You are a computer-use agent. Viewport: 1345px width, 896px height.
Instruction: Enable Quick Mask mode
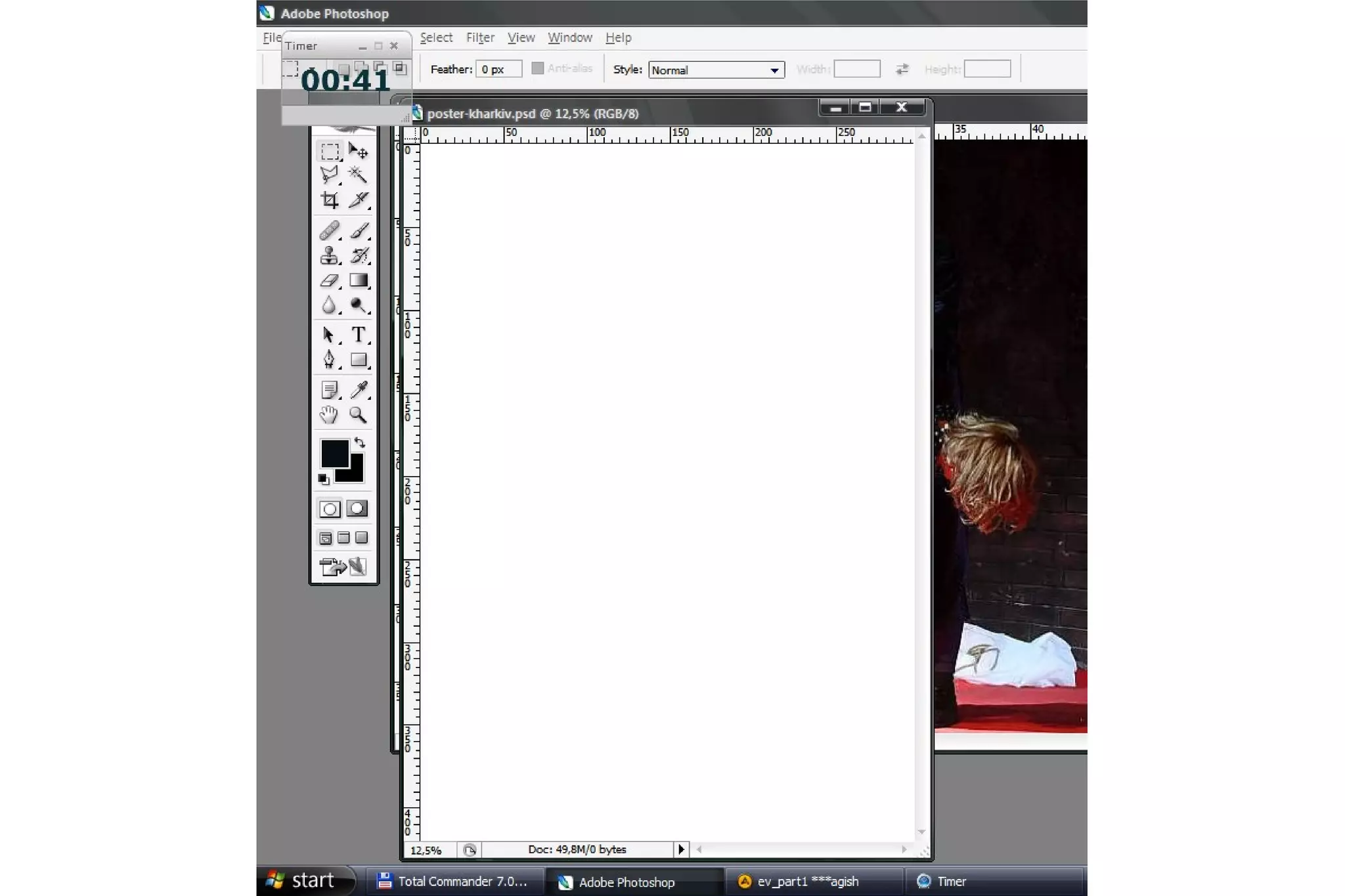357,509
